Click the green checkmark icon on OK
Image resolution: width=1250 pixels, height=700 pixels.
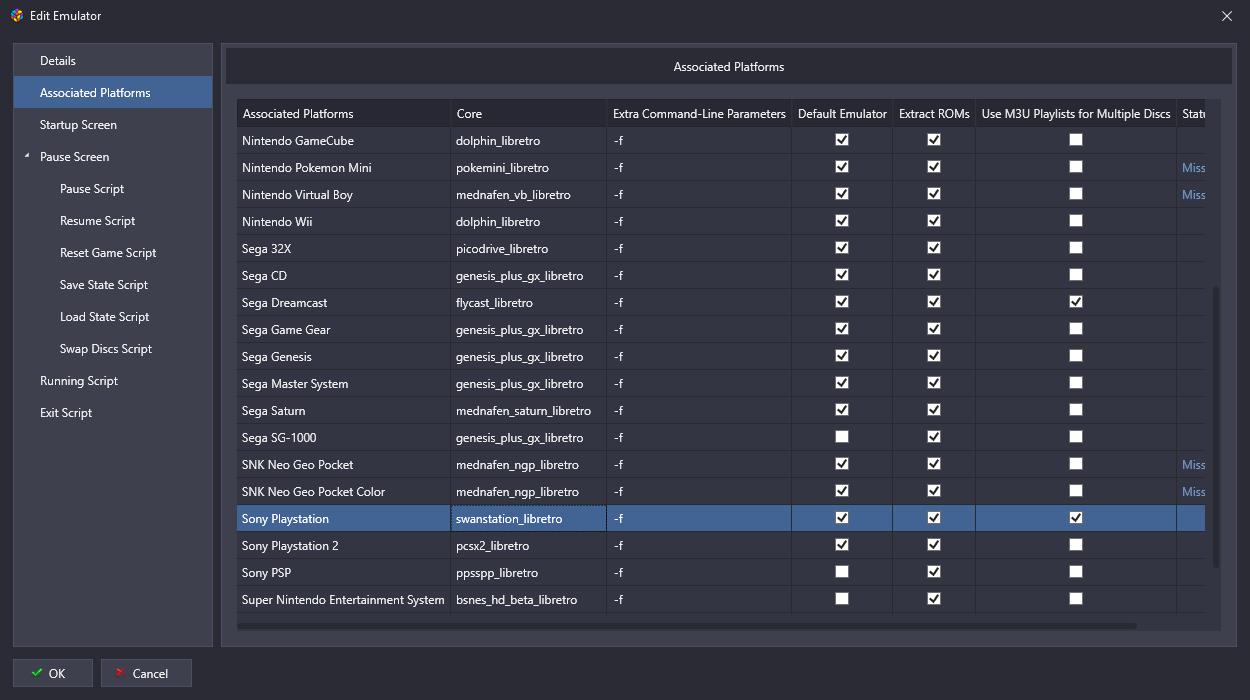(37, 673)
